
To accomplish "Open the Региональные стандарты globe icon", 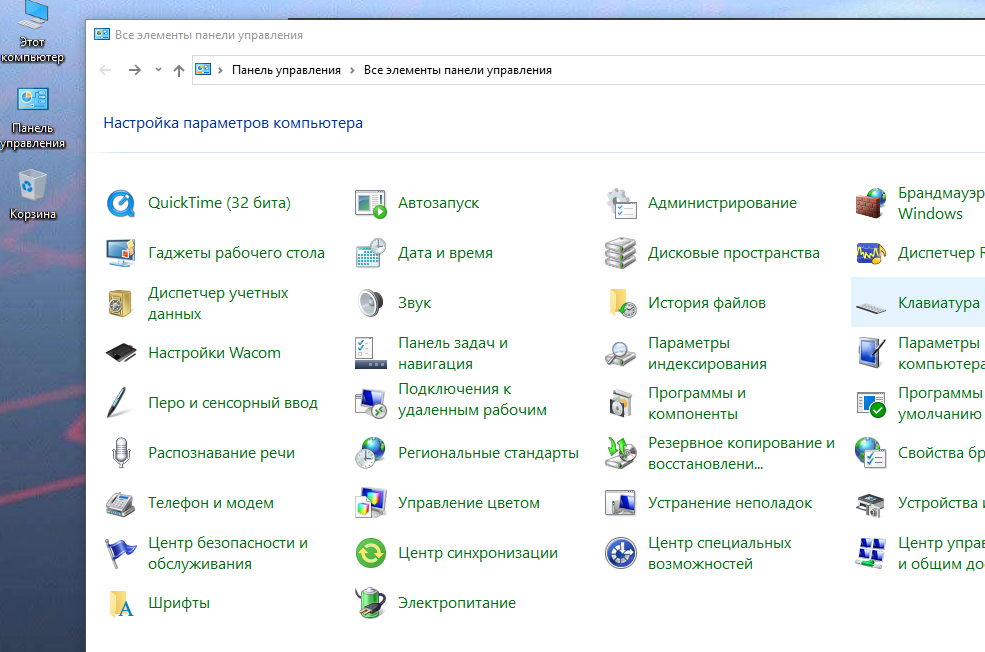I will coord(371,453).
